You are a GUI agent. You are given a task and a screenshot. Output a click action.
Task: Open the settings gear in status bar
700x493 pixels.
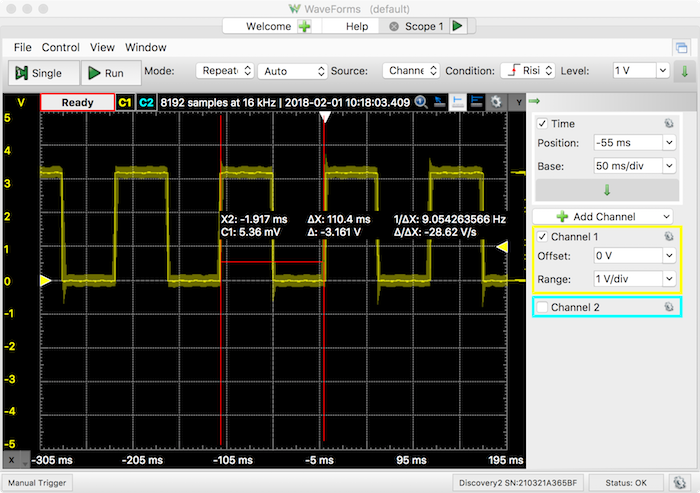pyautogui.click(x=679, y=483)
